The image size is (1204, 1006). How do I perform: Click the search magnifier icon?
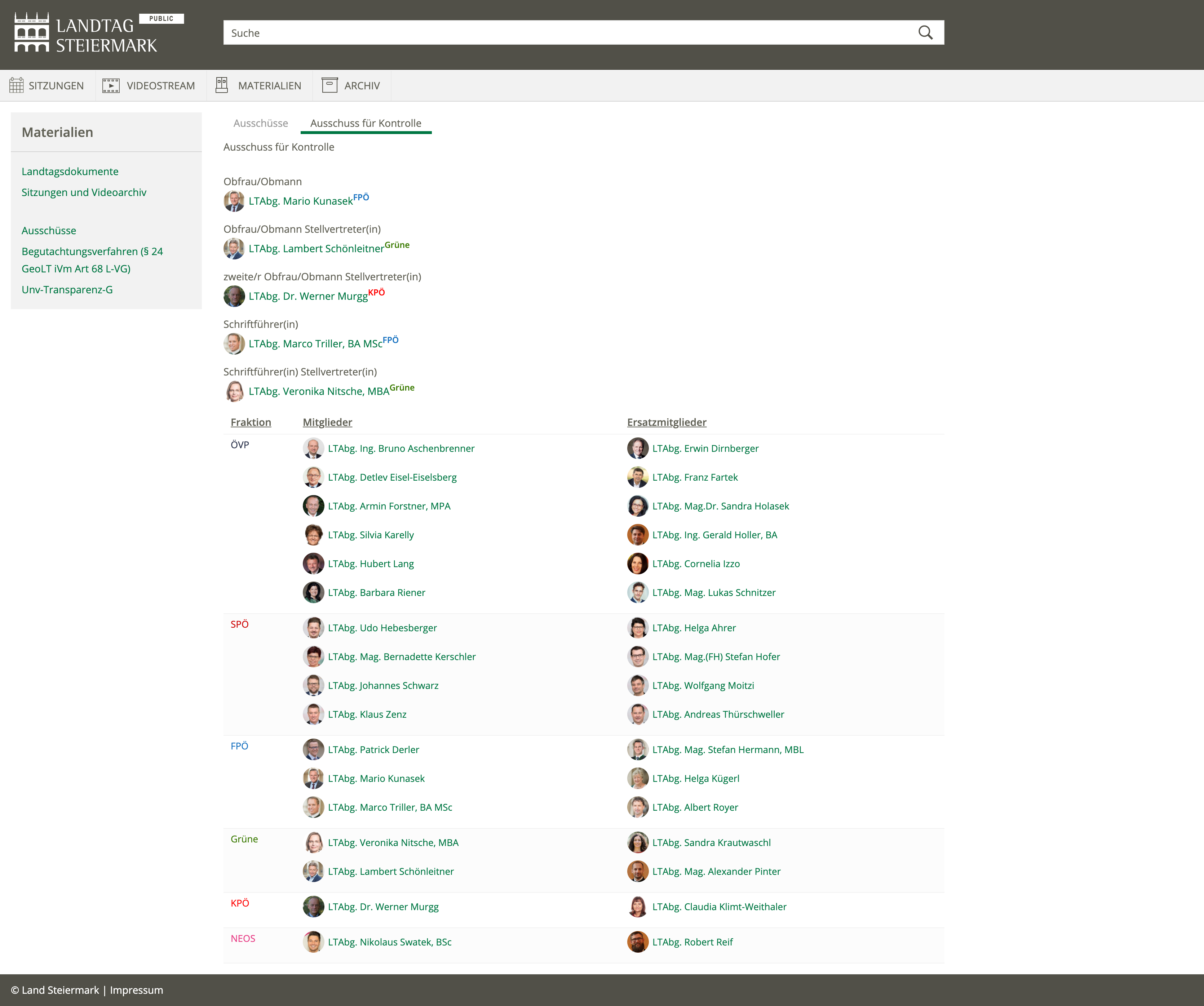point(925,33)
